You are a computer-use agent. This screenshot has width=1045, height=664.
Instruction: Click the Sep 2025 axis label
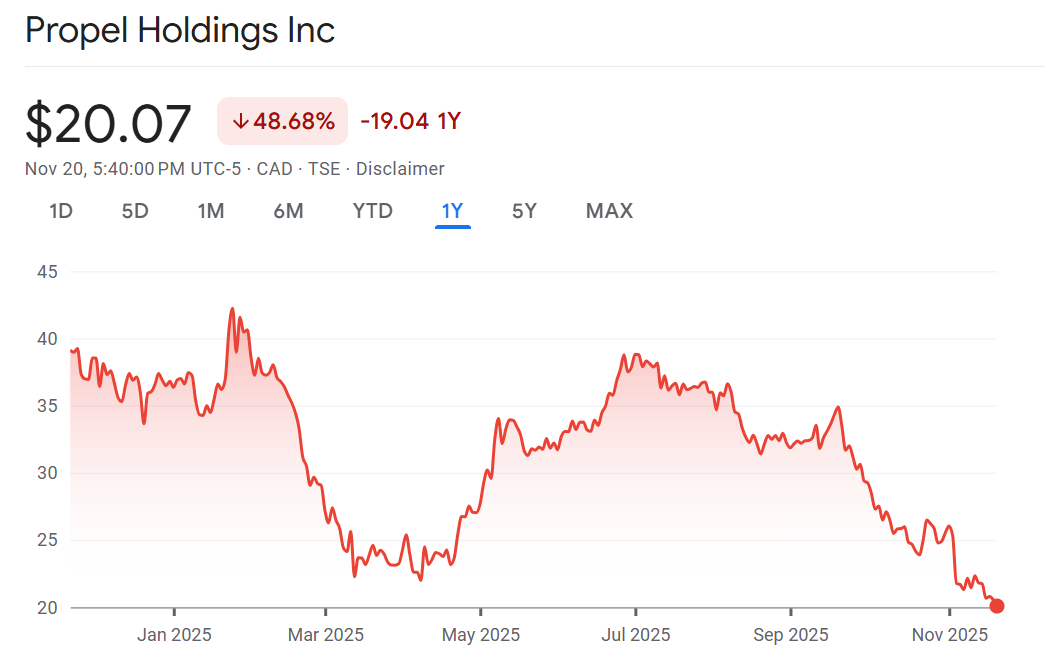pos(791,635)
